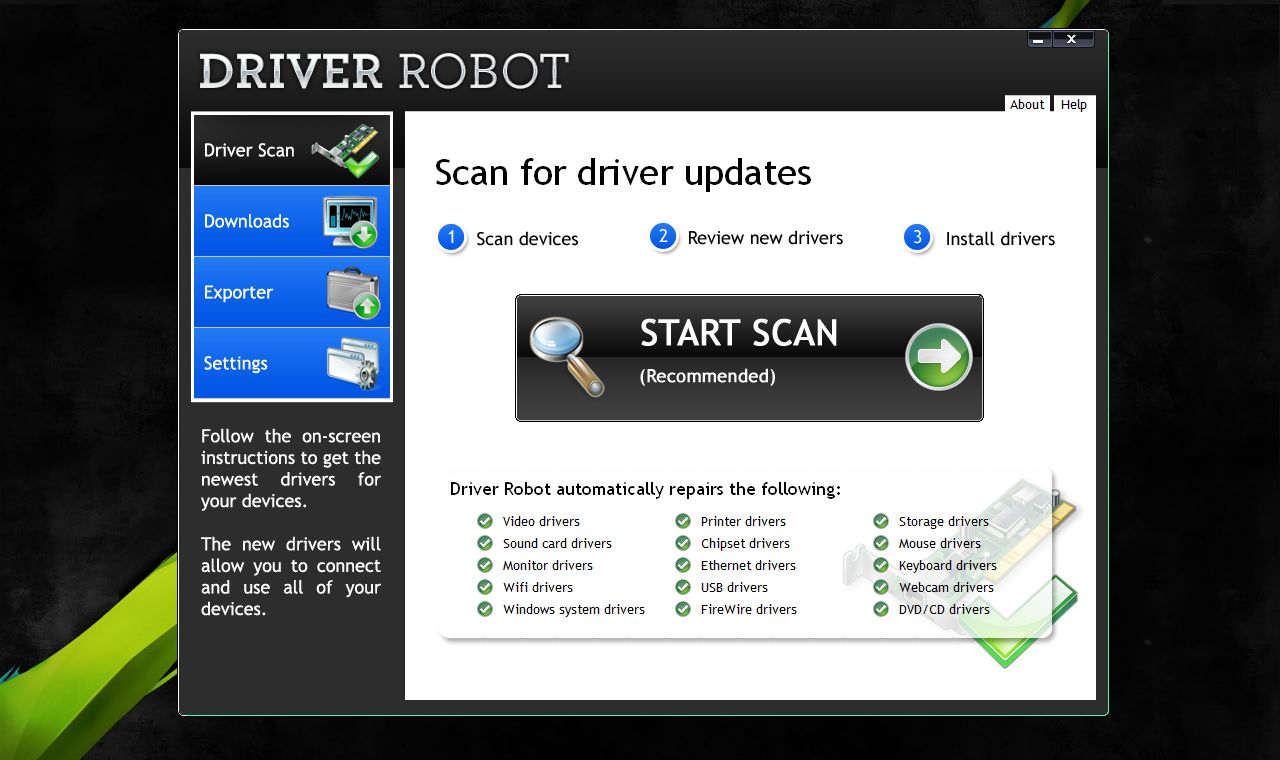Open the Exporter section
The image size is (1280, 760).
tap(291, 292)
